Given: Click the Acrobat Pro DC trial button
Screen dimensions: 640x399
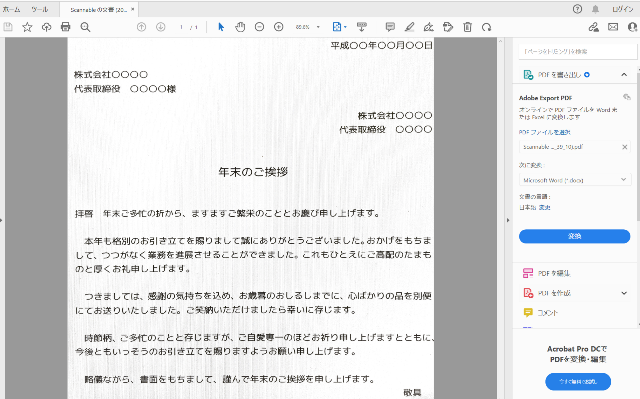Looking at the screenshot, I should (x=578, y=381).
